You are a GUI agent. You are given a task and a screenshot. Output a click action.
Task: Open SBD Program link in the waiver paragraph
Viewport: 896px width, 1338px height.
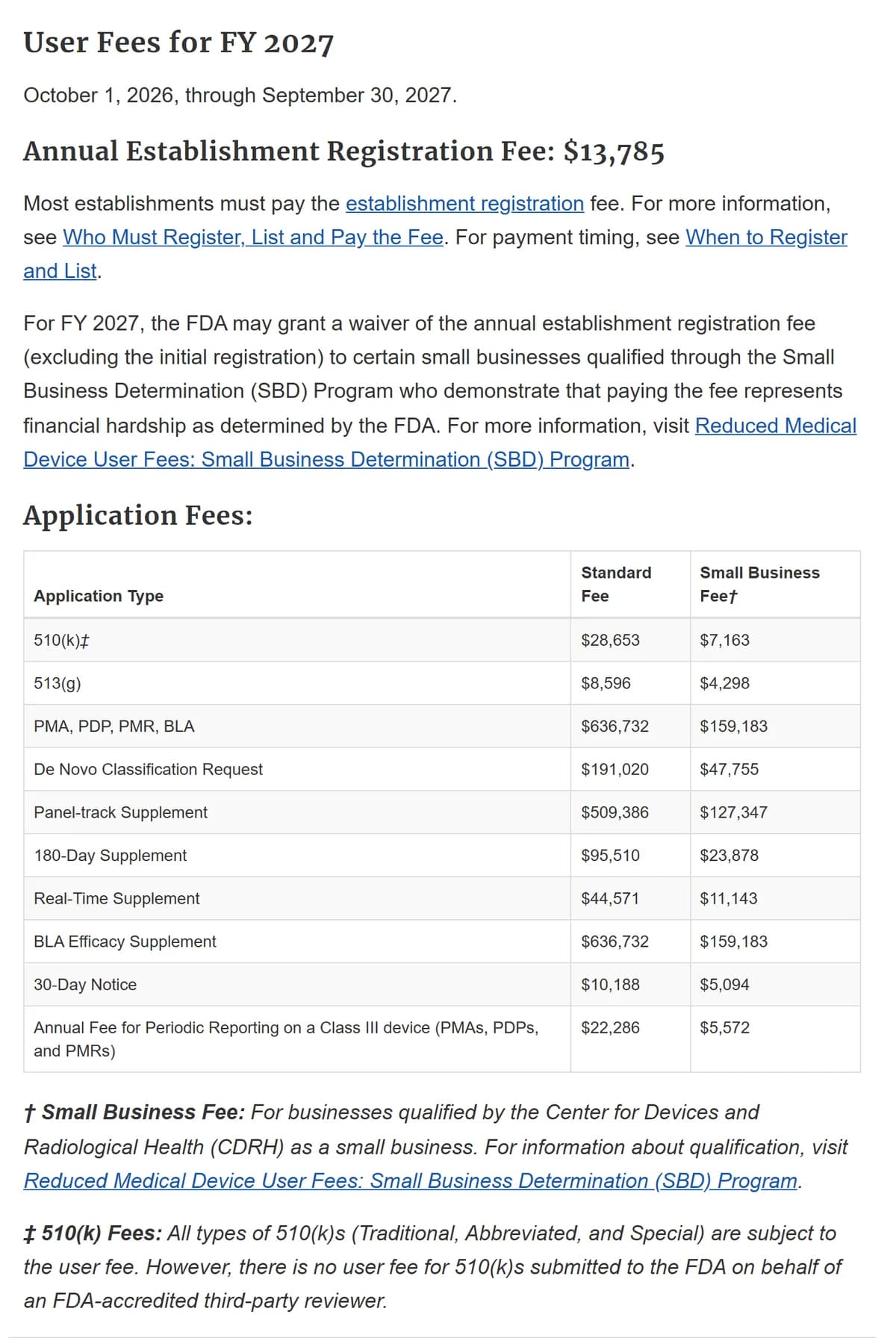click(x=776, y=426)
